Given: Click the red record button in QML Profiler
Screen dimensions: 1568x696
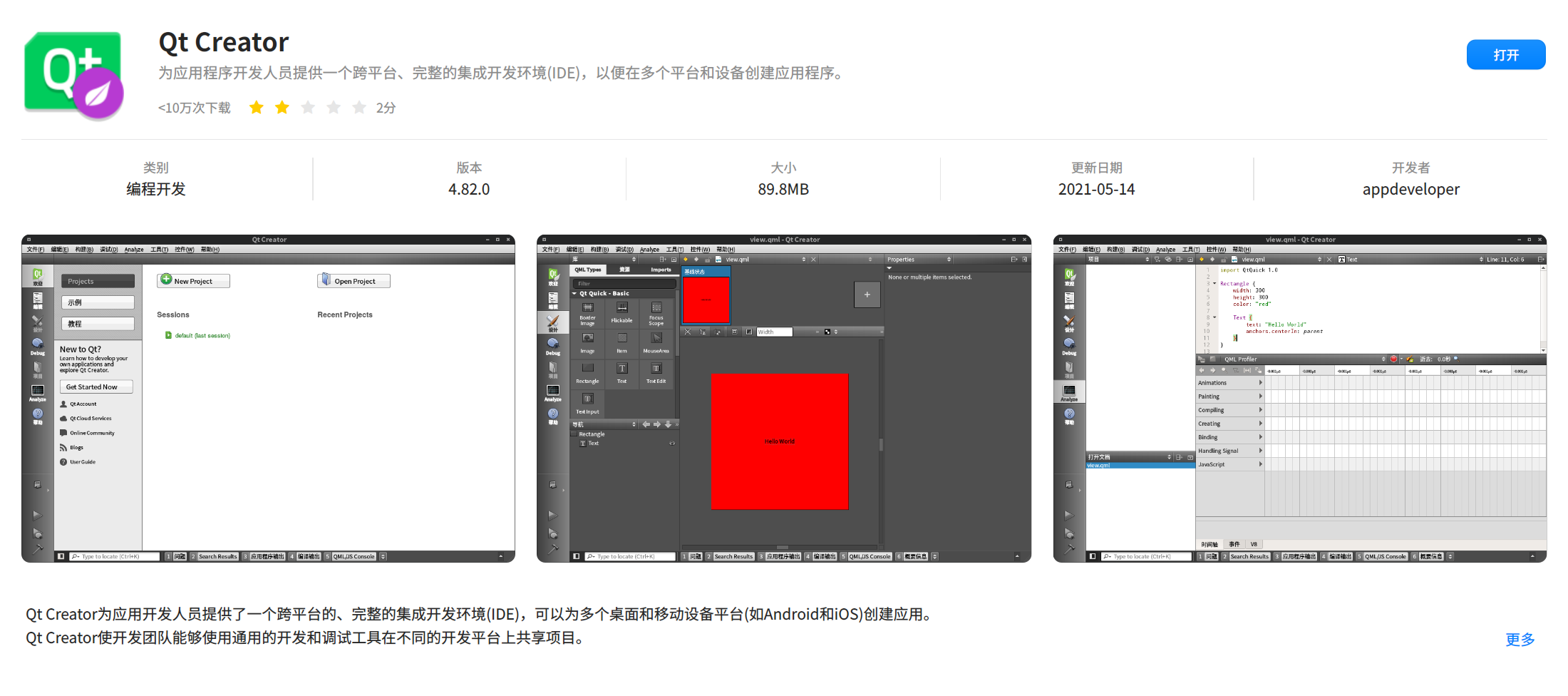Looking at the screenshot, I should pos(1393,359).
